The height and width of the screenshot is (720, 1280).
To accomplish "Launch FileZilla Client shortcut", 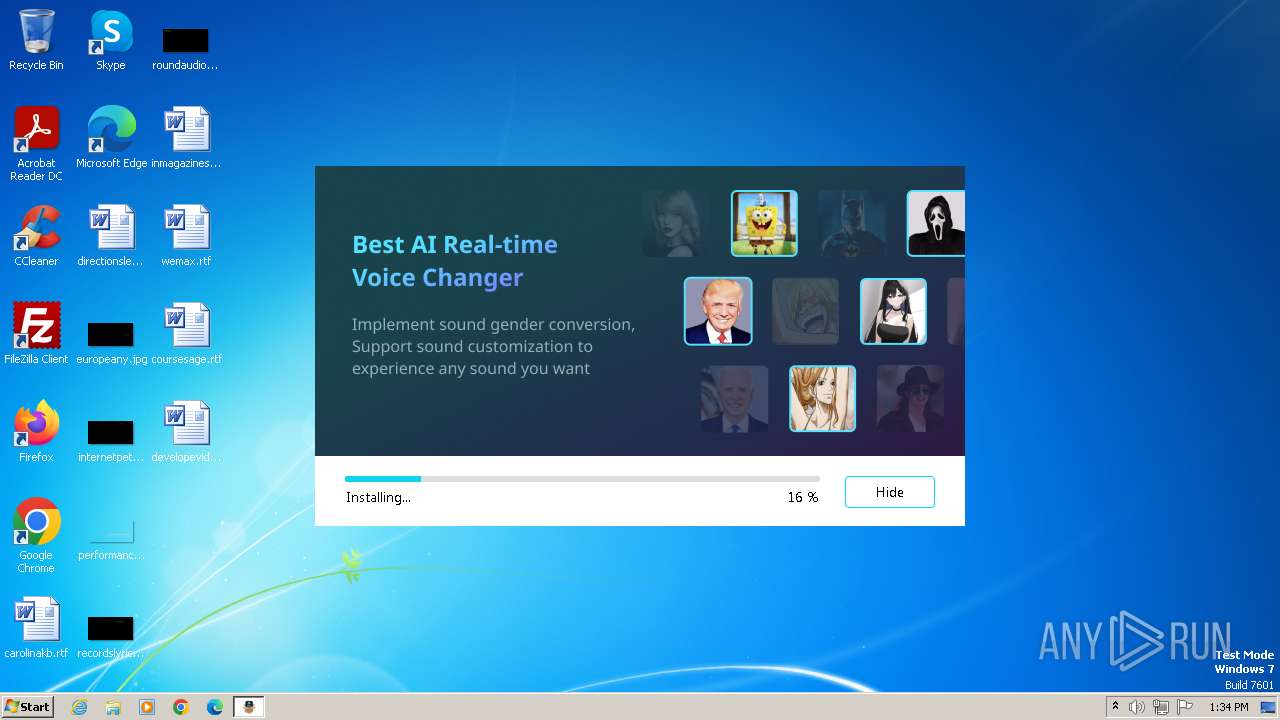I will (36, 333).
